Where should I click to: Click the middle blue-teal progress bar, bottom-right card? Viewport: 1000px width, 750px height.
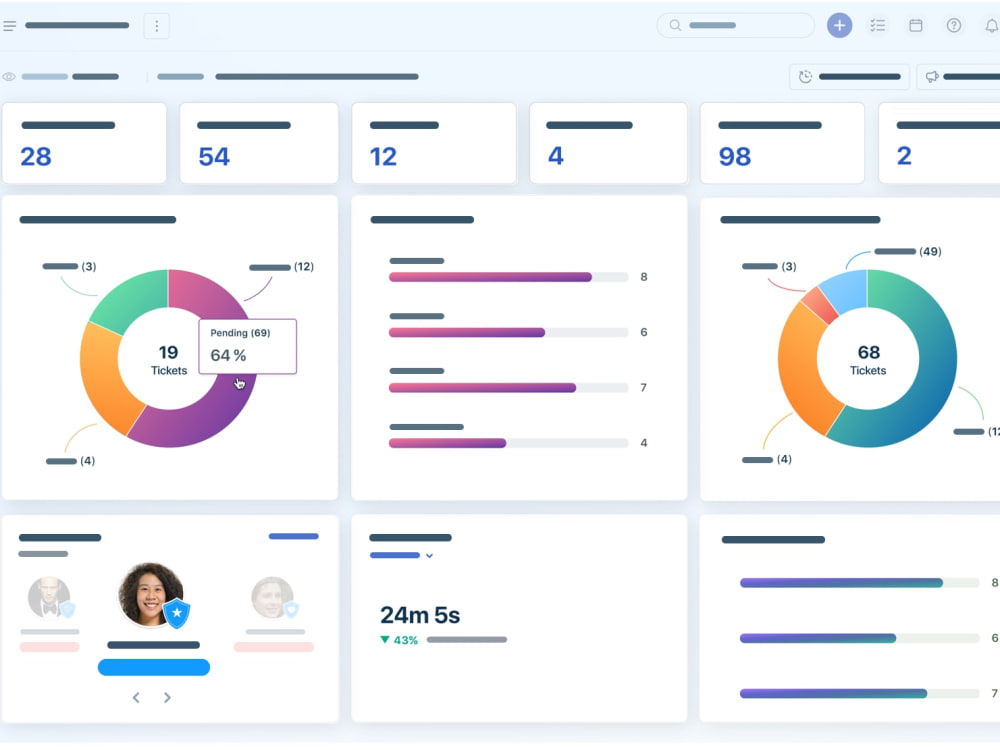click(859, 638)
